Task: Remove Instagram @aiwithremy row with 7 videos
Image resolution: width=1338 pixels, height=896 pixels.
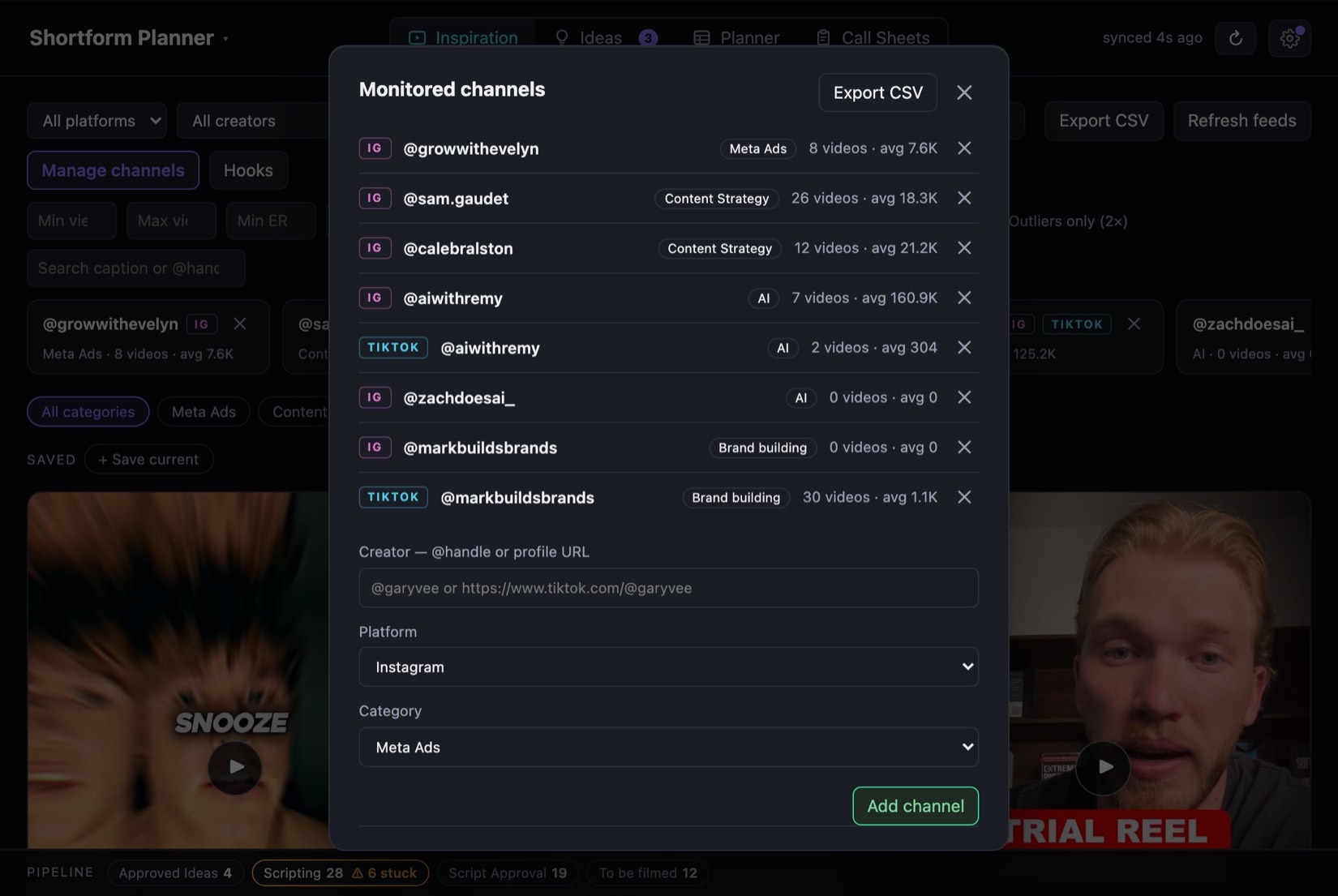Action: point(964,298)
